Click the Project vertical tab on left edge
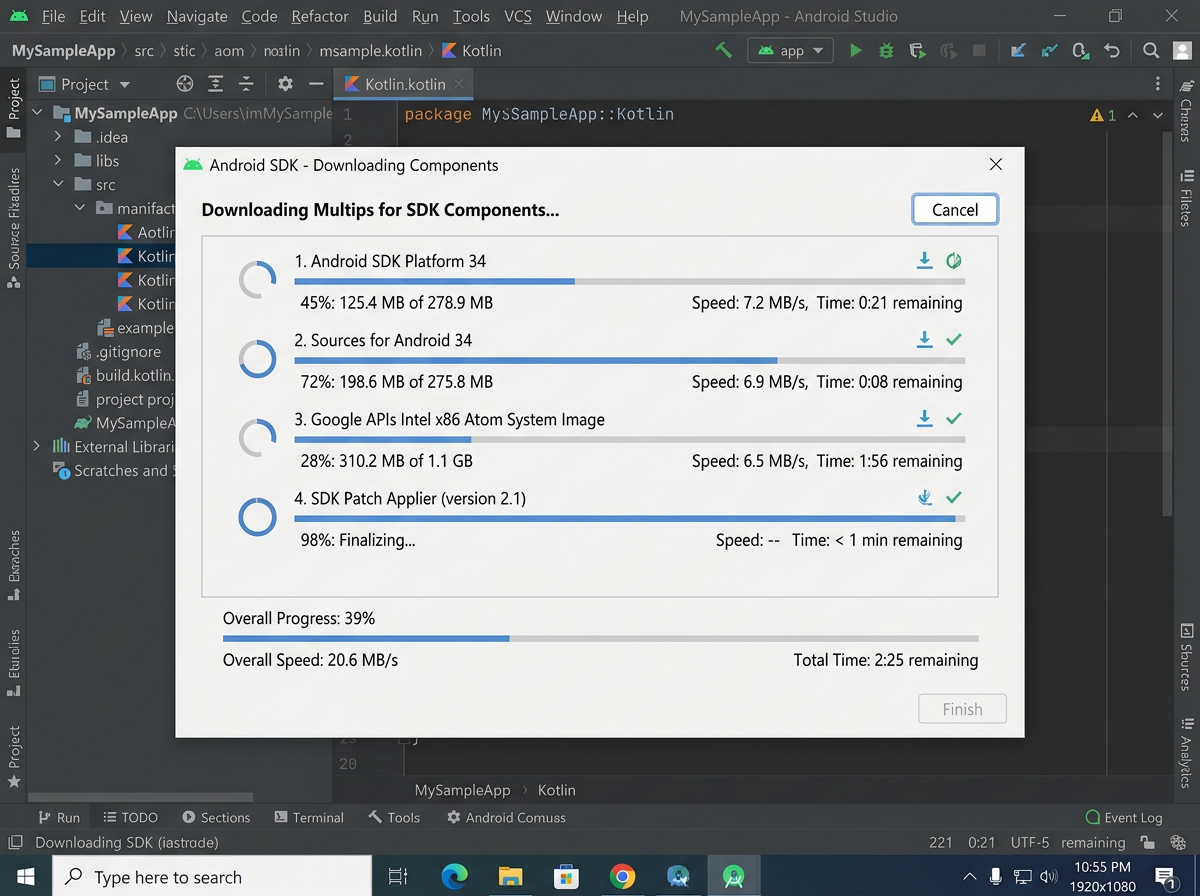1200x896 pixels. pos(14,108)
